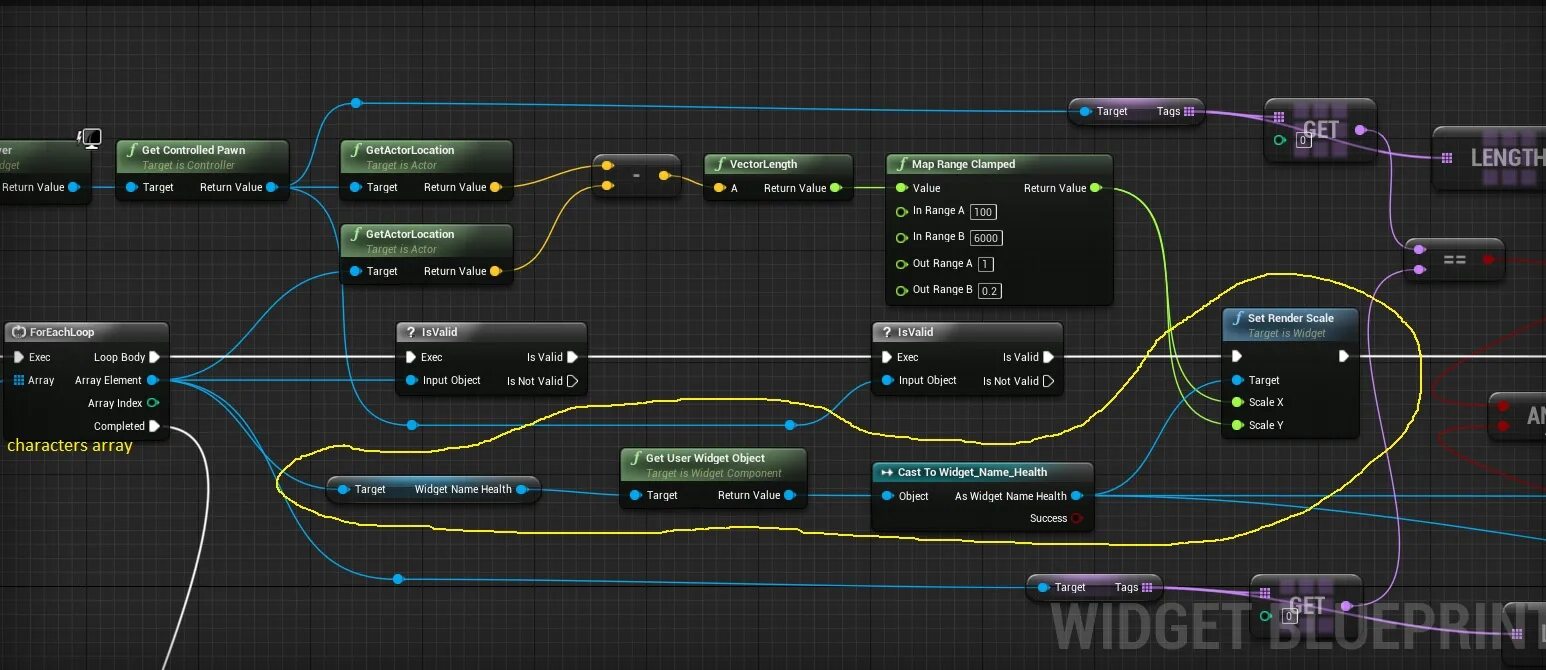Click the ForEachLoop Exec input pin
This screenshot has height=670, width=1546.
pos(19,357)
